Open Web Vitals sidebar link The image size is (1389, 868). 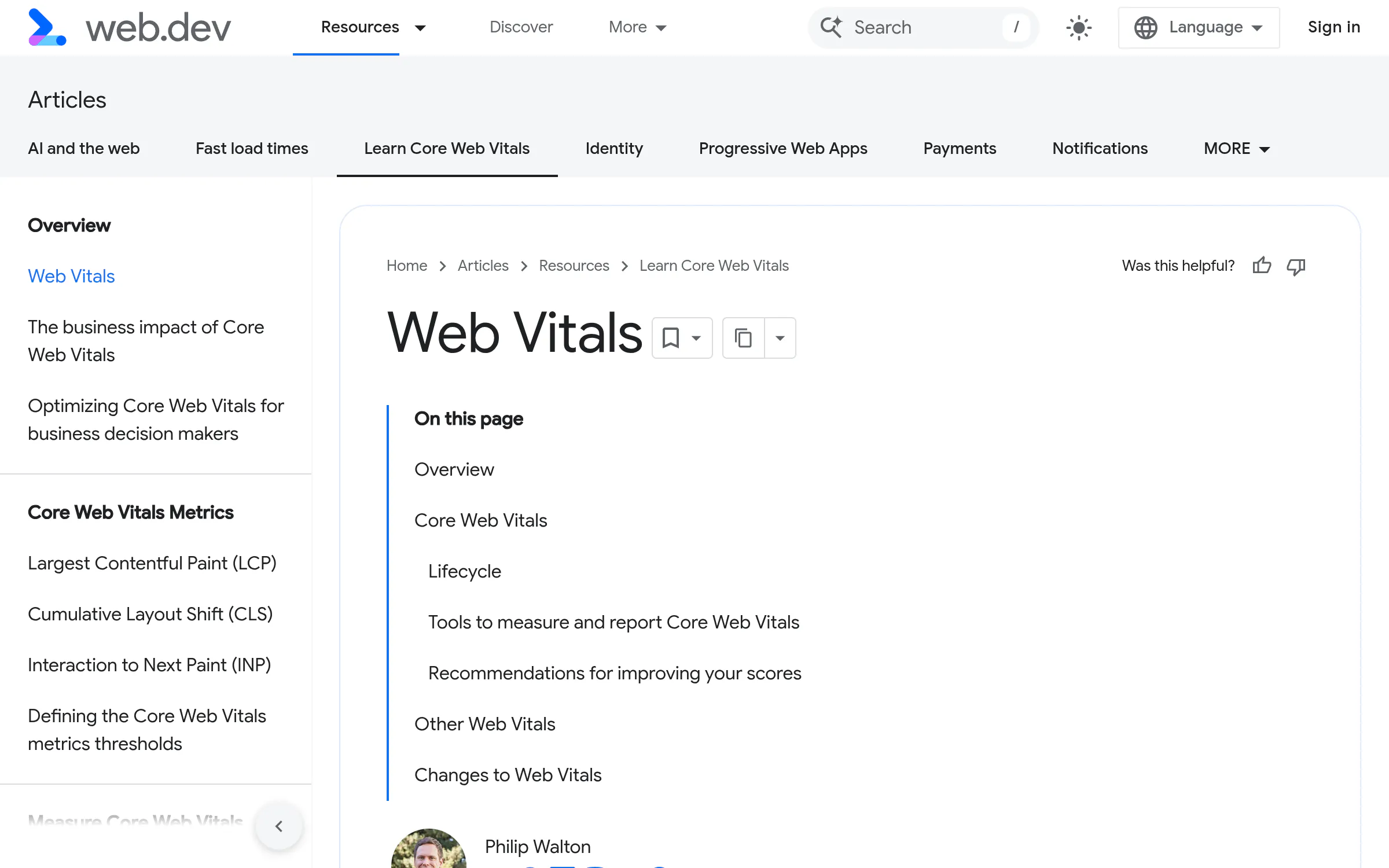click(71, 276)
